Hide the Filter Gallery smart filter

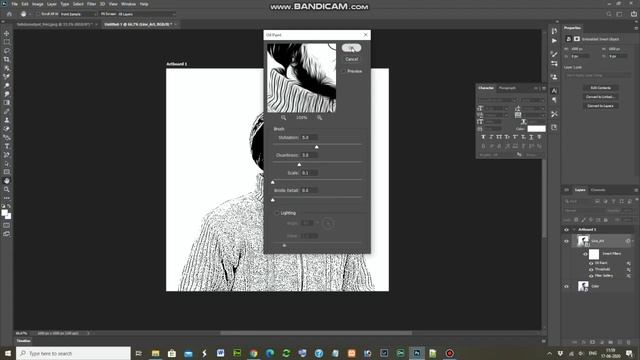tap(591, 276)
